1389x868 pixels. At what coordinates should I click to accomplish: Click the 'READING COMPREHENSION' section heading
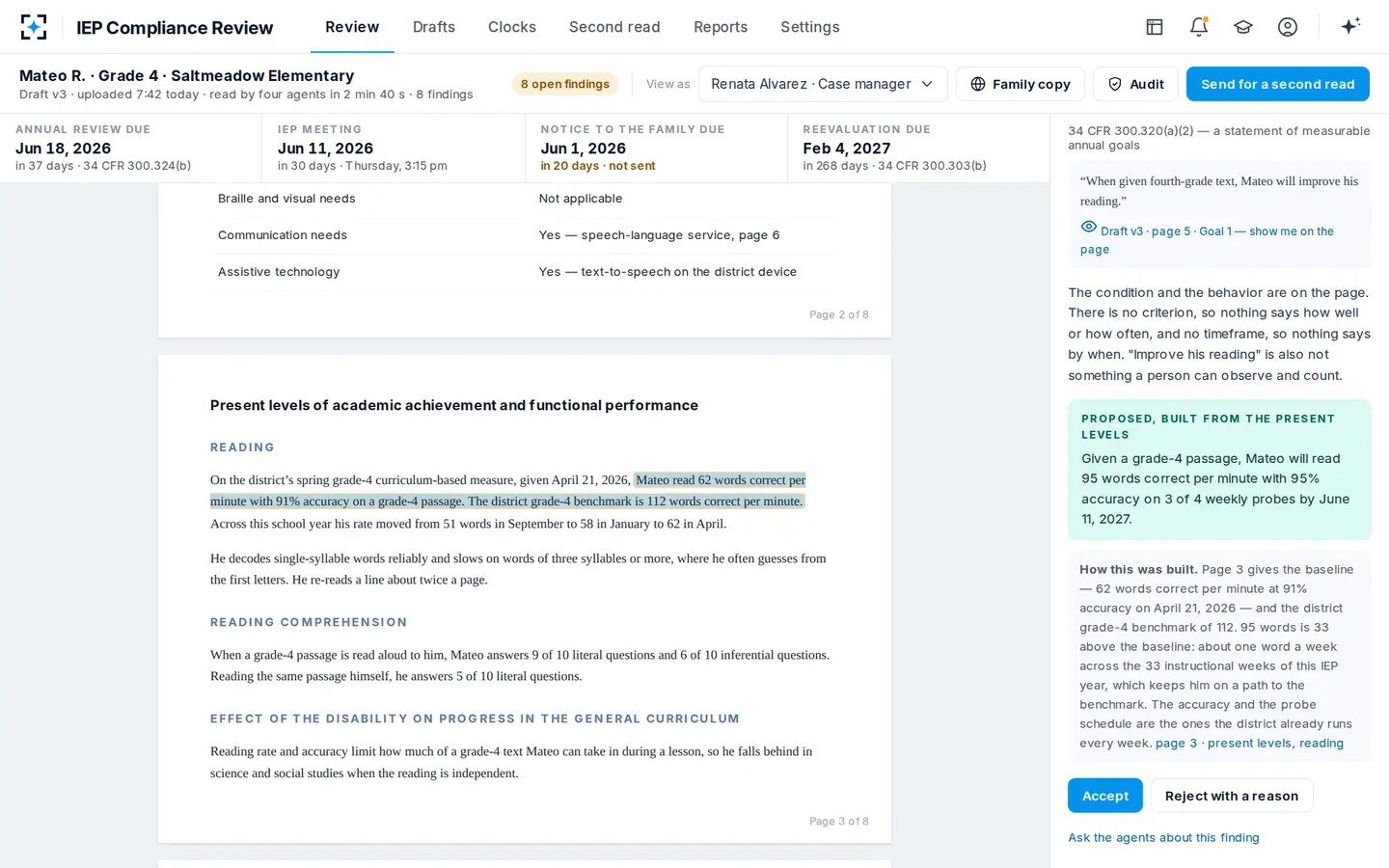[309, 622]
